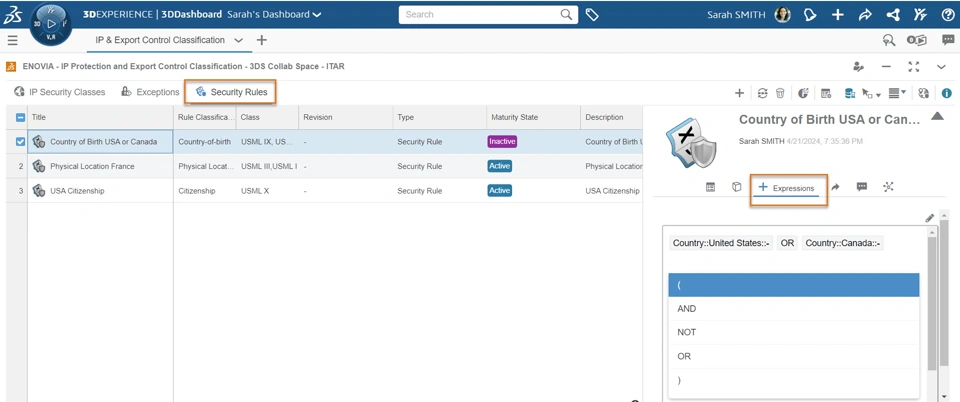Choose OR from operator list

(x=794, y=356)
